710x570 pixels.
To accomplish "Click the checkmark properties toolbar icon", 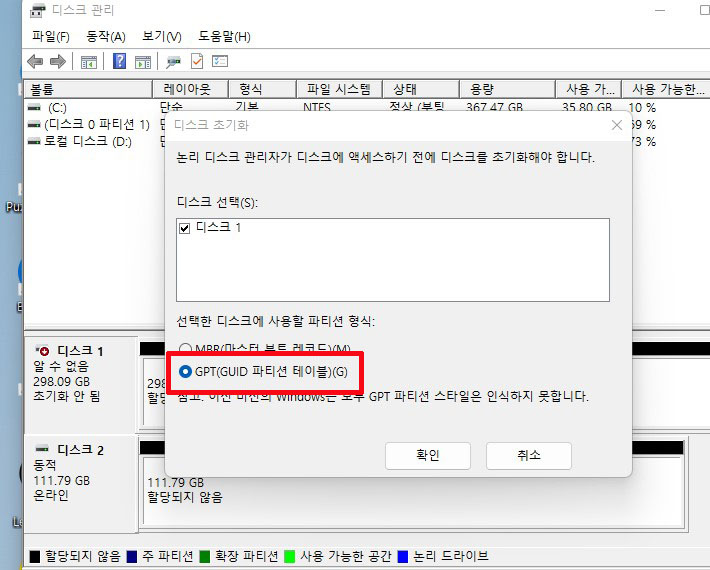I will [x=197, y=61].
